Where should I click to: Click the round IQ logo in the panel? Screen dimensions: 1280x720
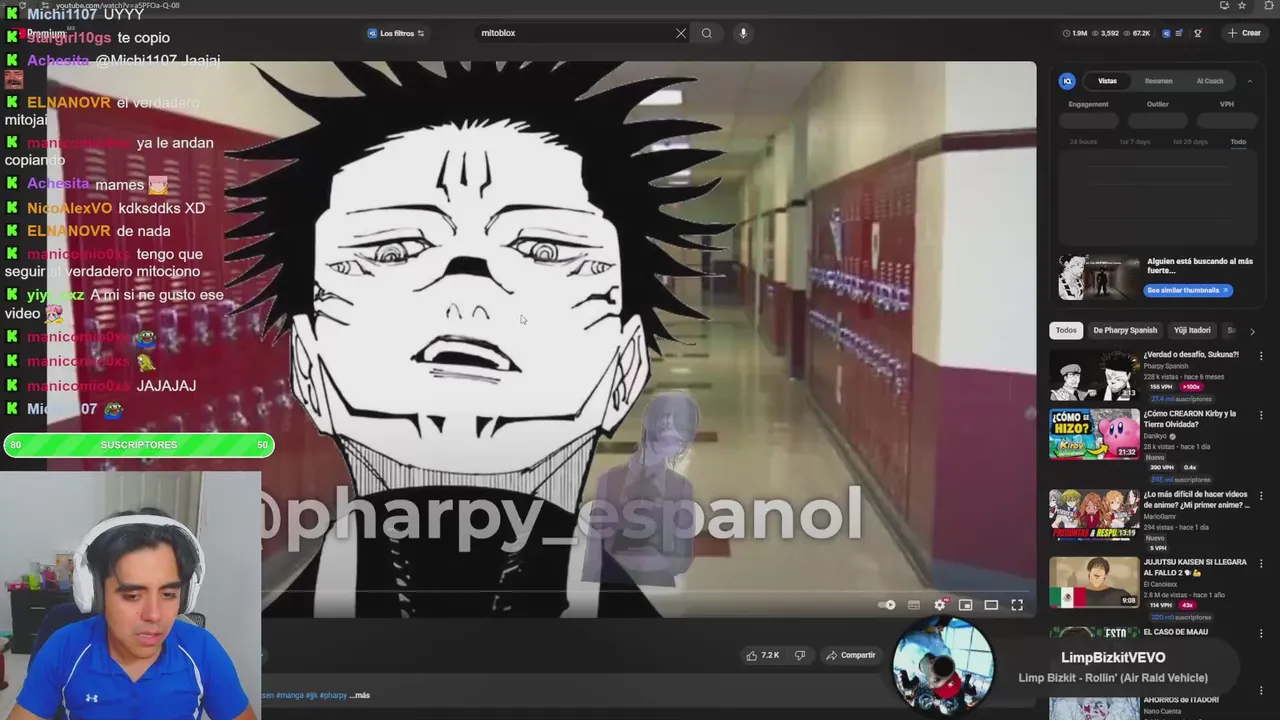(1067, 81)
